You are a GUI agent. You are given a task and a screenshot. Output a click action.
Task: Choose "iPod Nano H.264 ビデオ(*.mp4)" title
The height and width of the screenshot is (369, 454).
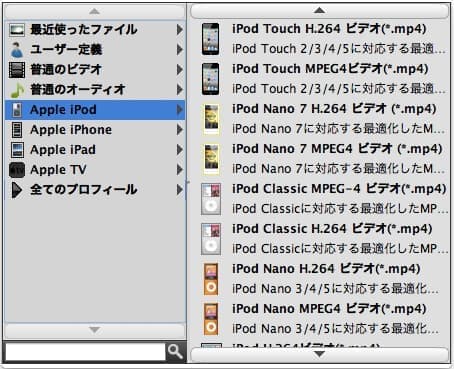(x=326, y=269)
